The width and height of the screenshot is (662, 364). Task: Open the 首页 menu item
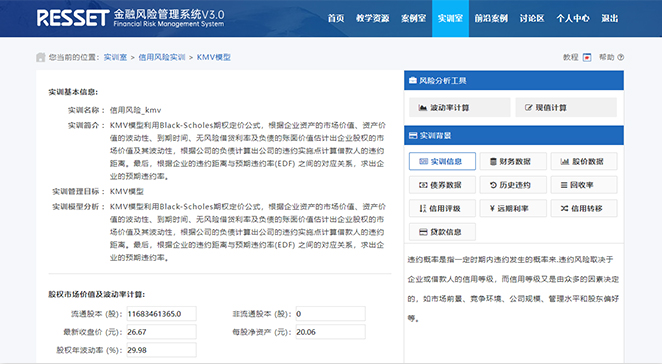[336, 18]
